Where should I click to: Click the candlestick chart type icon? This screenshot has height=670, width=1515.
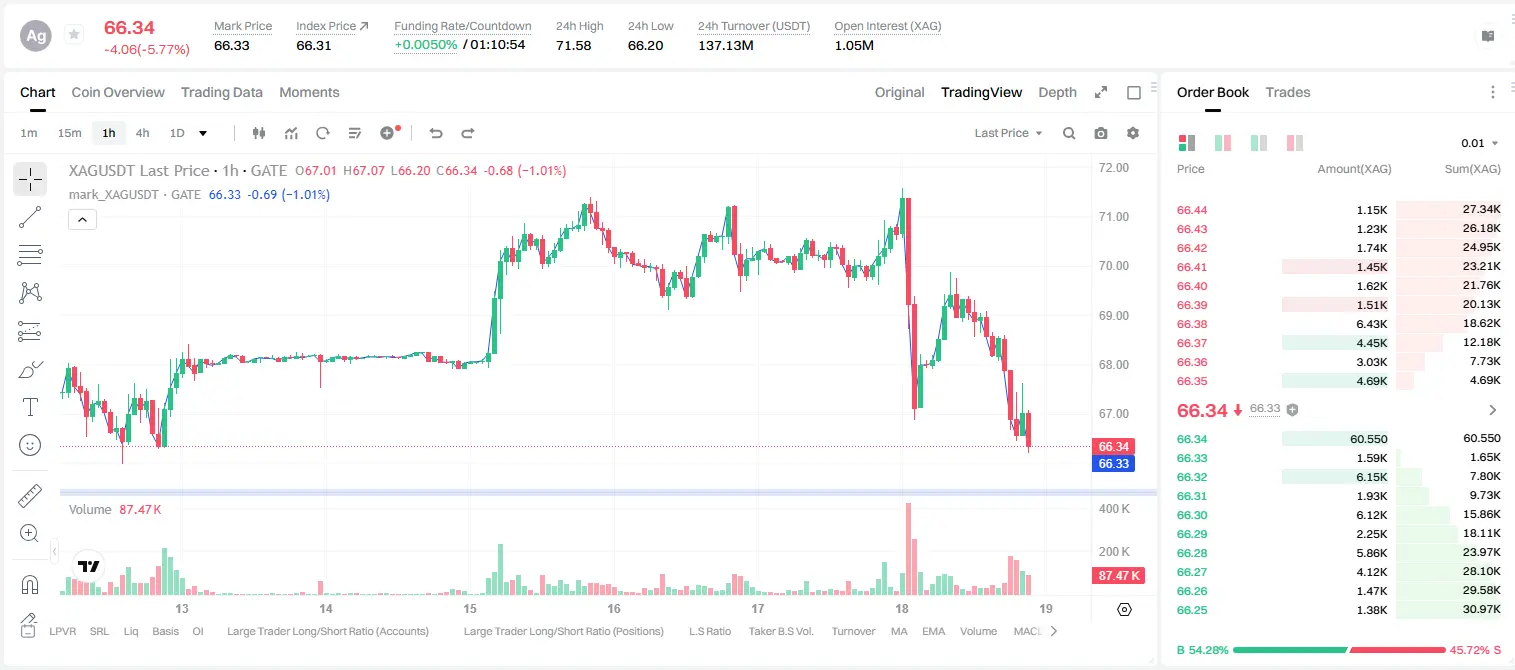[x=259, y=133]
